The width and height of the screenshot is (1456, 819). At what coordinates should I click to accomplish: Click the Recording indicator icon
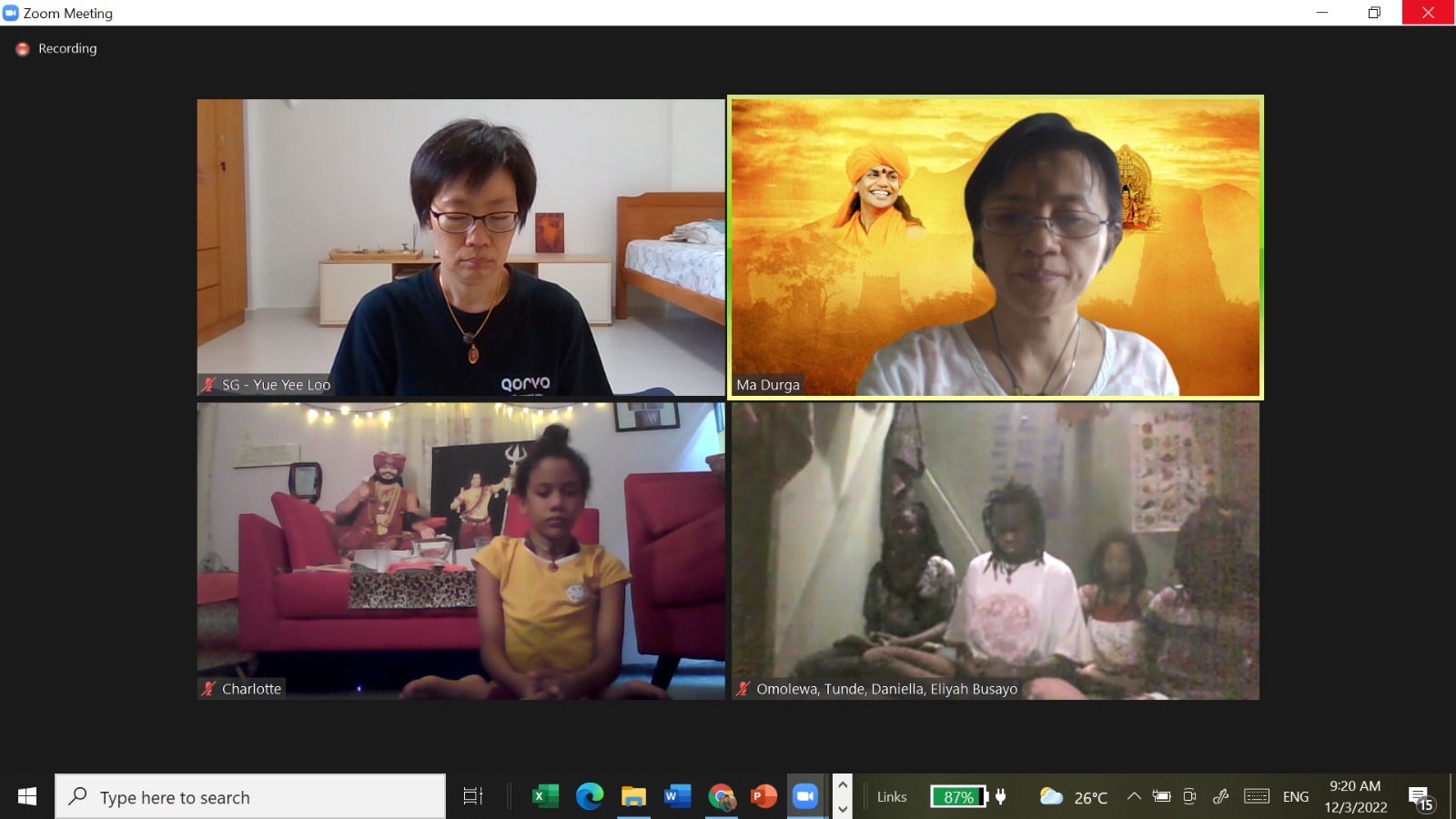23,49
